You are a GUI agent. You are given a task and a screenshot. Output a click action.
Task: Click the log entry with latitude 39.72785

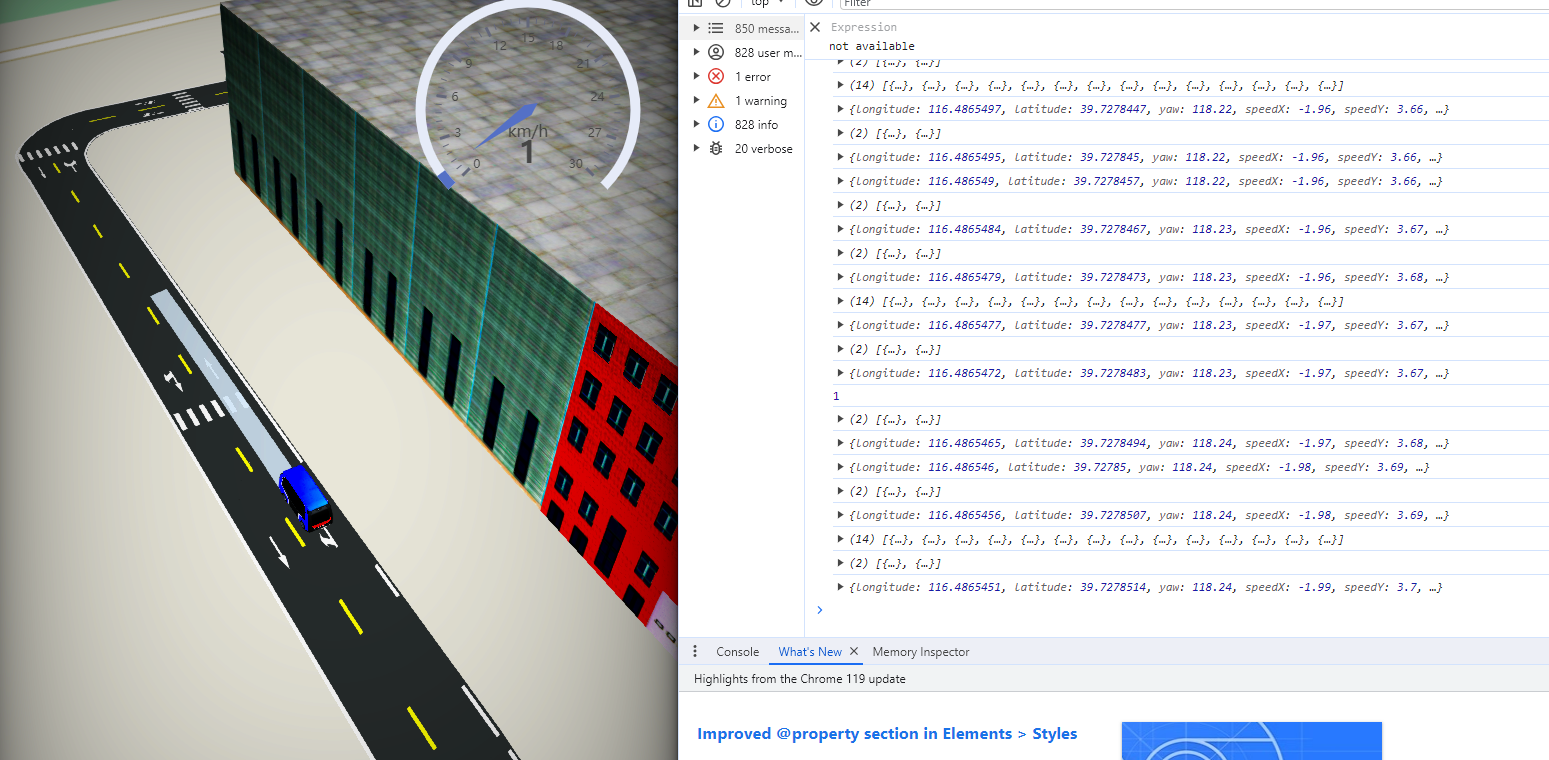coord(1138,467)
